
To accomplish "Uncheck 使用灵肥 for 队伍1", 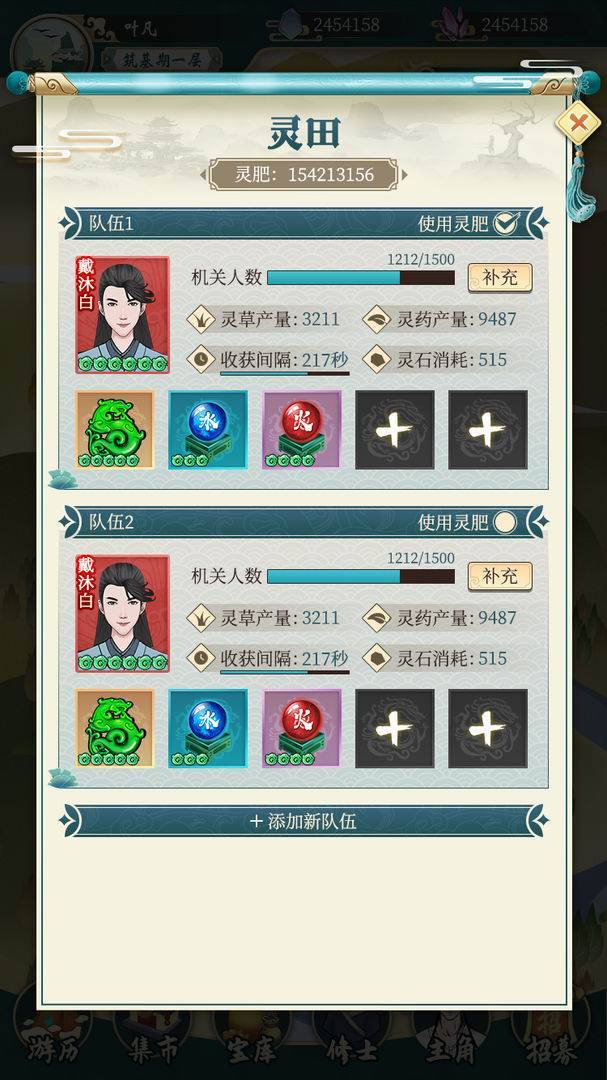I will pos(506,223).
